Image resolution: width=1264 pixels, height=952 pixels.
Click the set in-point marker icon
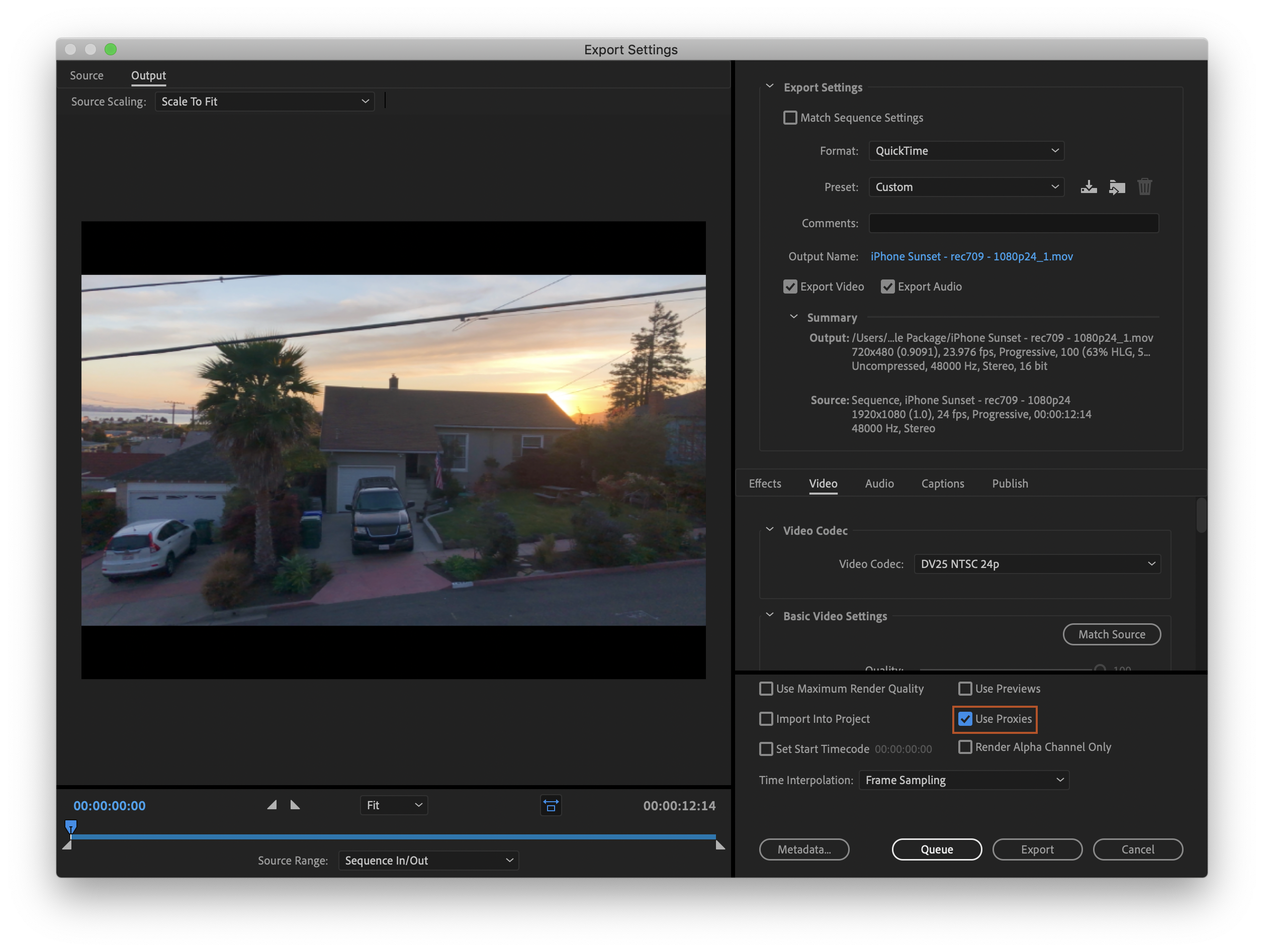coord(269,805)
